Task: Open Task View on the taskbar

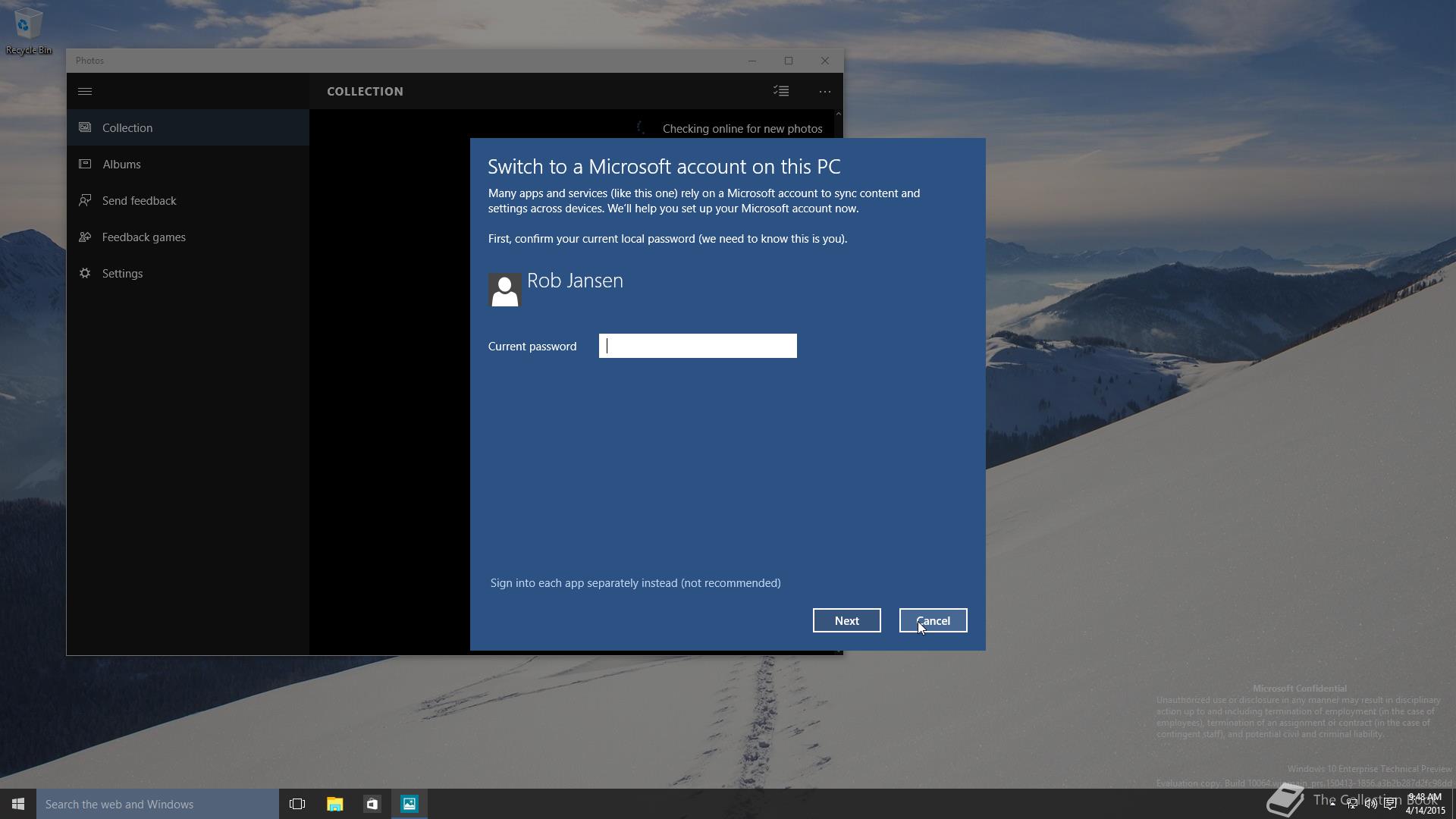Action: [297, 804]
